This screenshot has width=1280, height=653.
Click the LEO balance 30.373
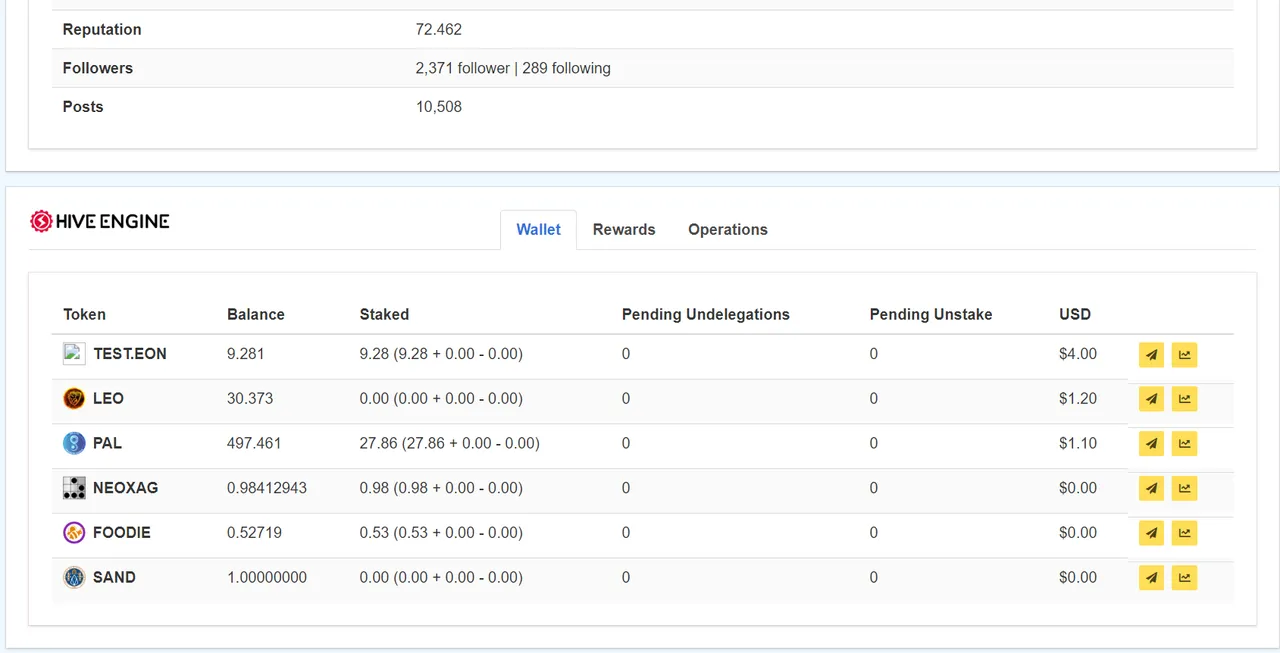(250, 398)
